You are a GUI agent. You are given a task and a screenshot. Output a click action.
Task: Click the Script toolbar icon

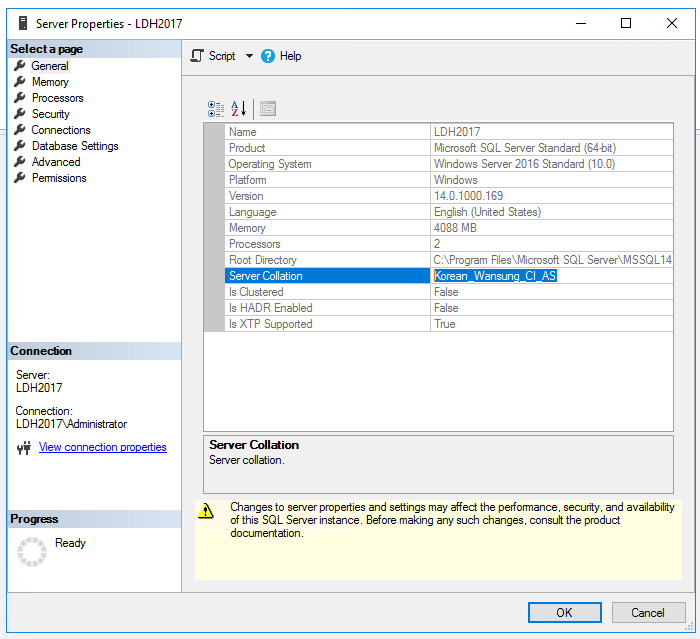click(x=197, y=56)
